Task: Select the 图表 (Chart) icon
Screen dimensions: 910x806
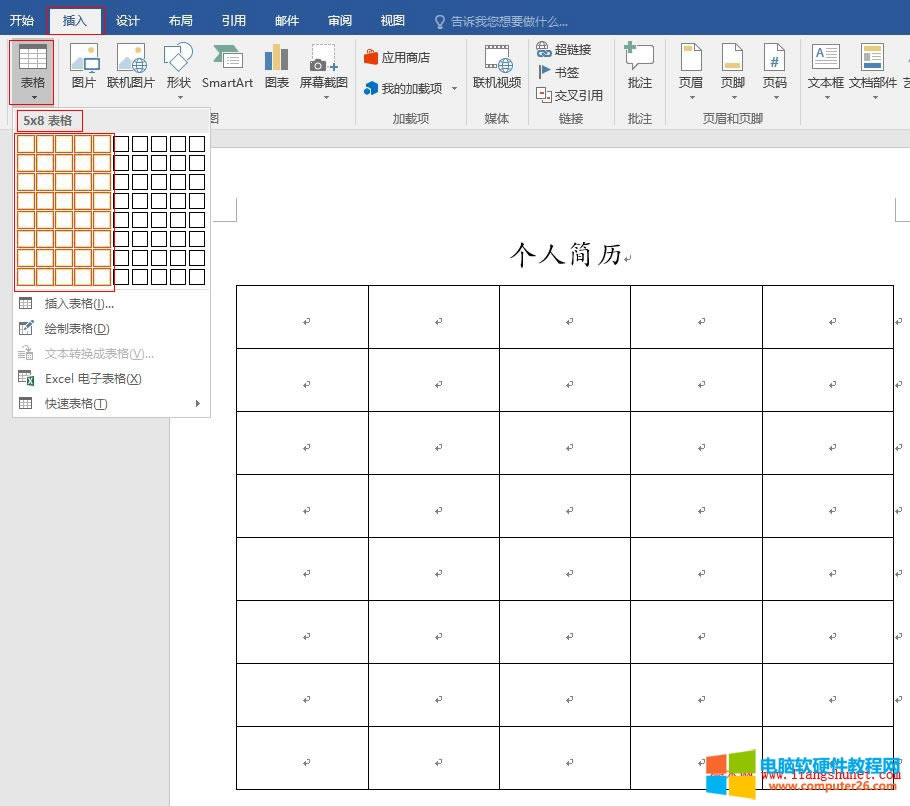Action: tap(276, 70)
